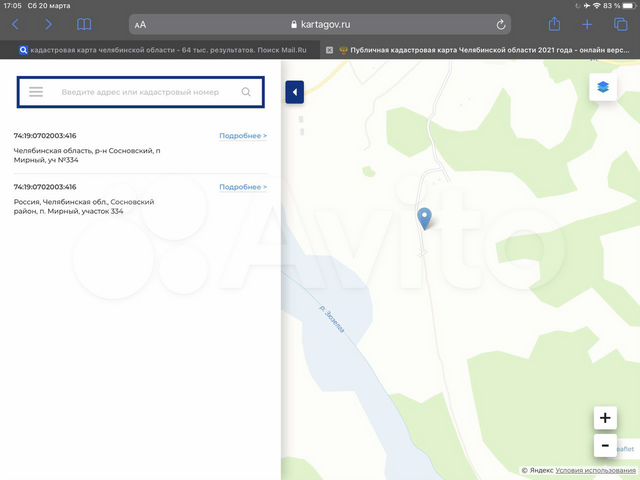The width and height of the screenshot is (640, 480).
Task: Open Safari bookmarks book icon
Action: 84,24
